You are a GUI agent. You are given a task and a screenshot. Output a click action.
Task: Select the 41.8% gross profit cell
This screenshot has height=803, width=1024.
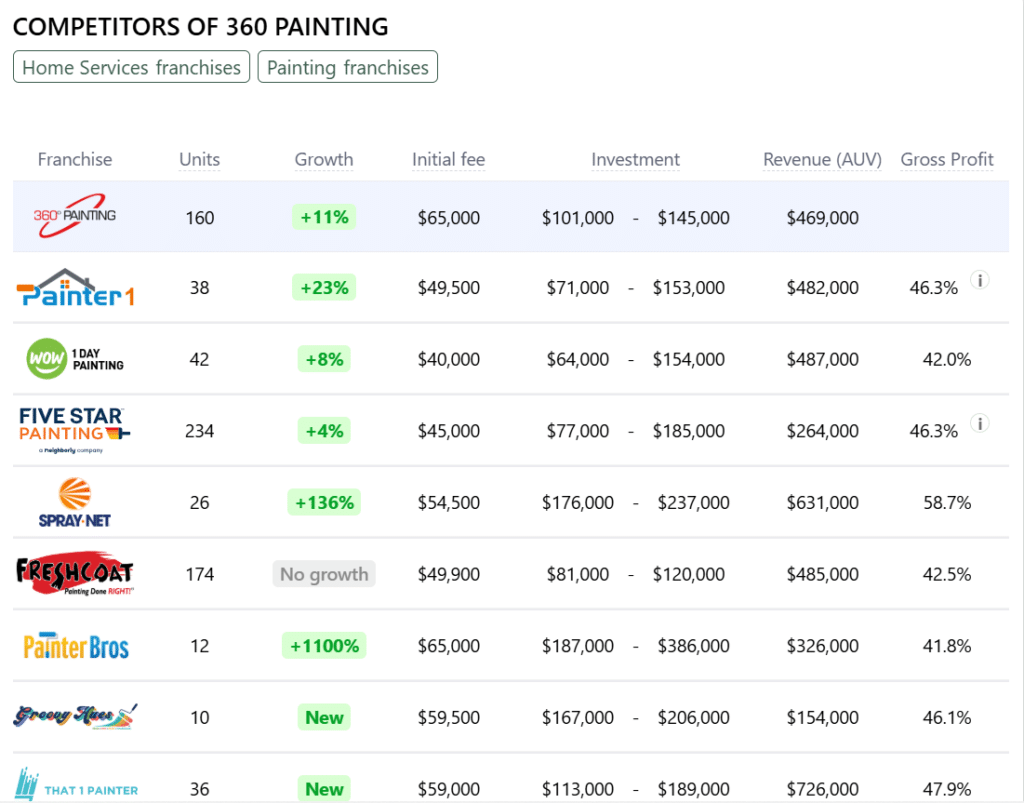(946, 646)
